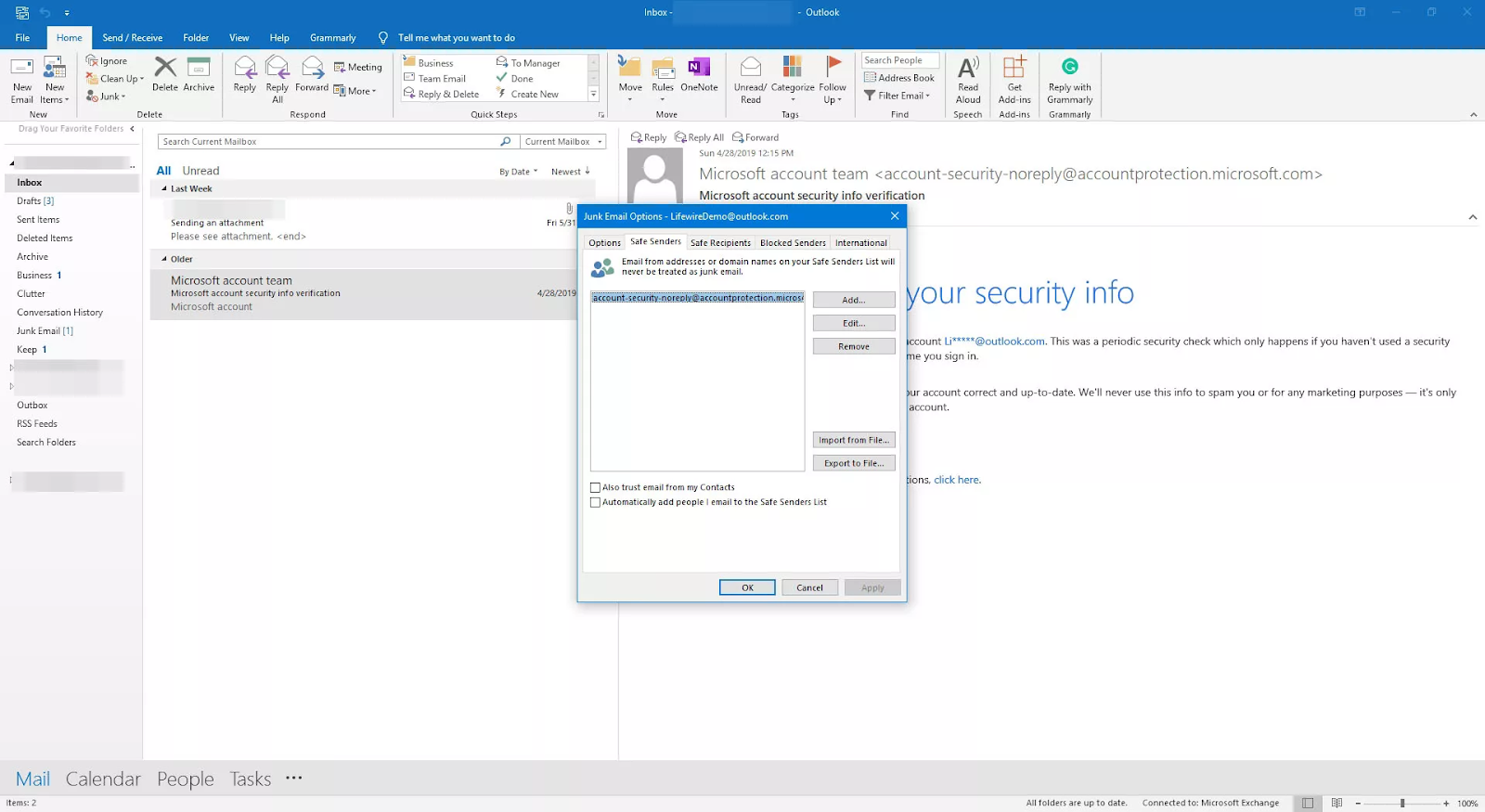Image resolution: width=1485 pixels, height=812 pixels.
Task: Follow the click here link
Action: 957,480
